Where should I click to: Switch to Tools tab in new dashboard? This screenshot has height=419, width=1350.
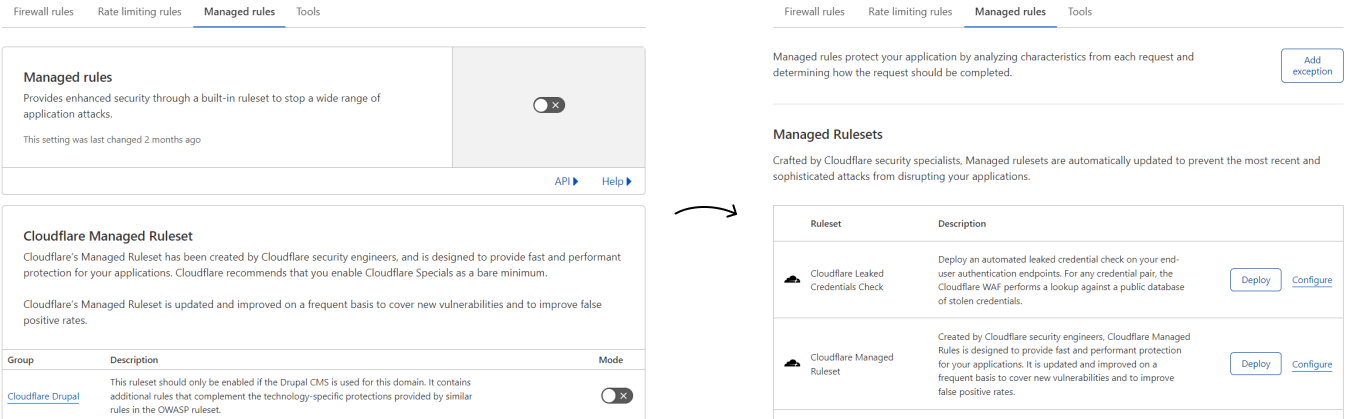click(1080, 12)
